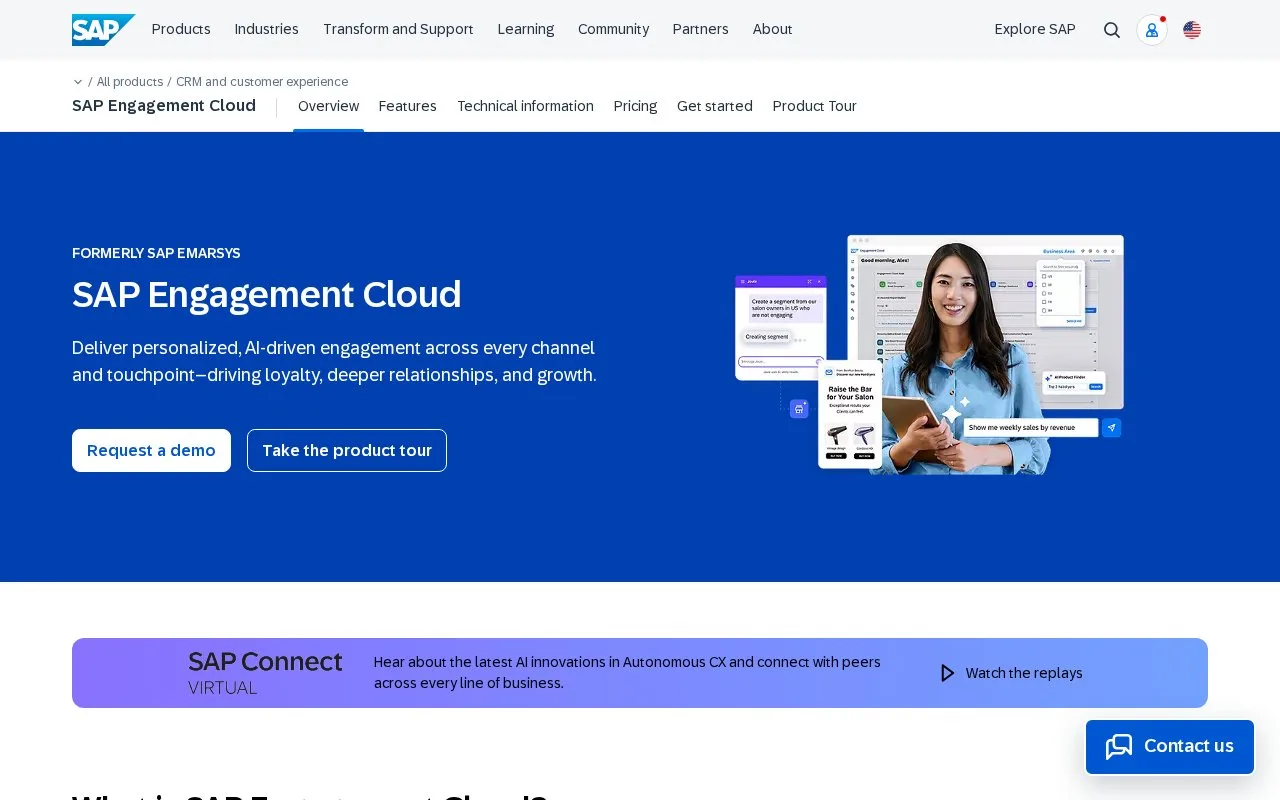Expand the breadcrumb chevron

click(x=78, y=82)
